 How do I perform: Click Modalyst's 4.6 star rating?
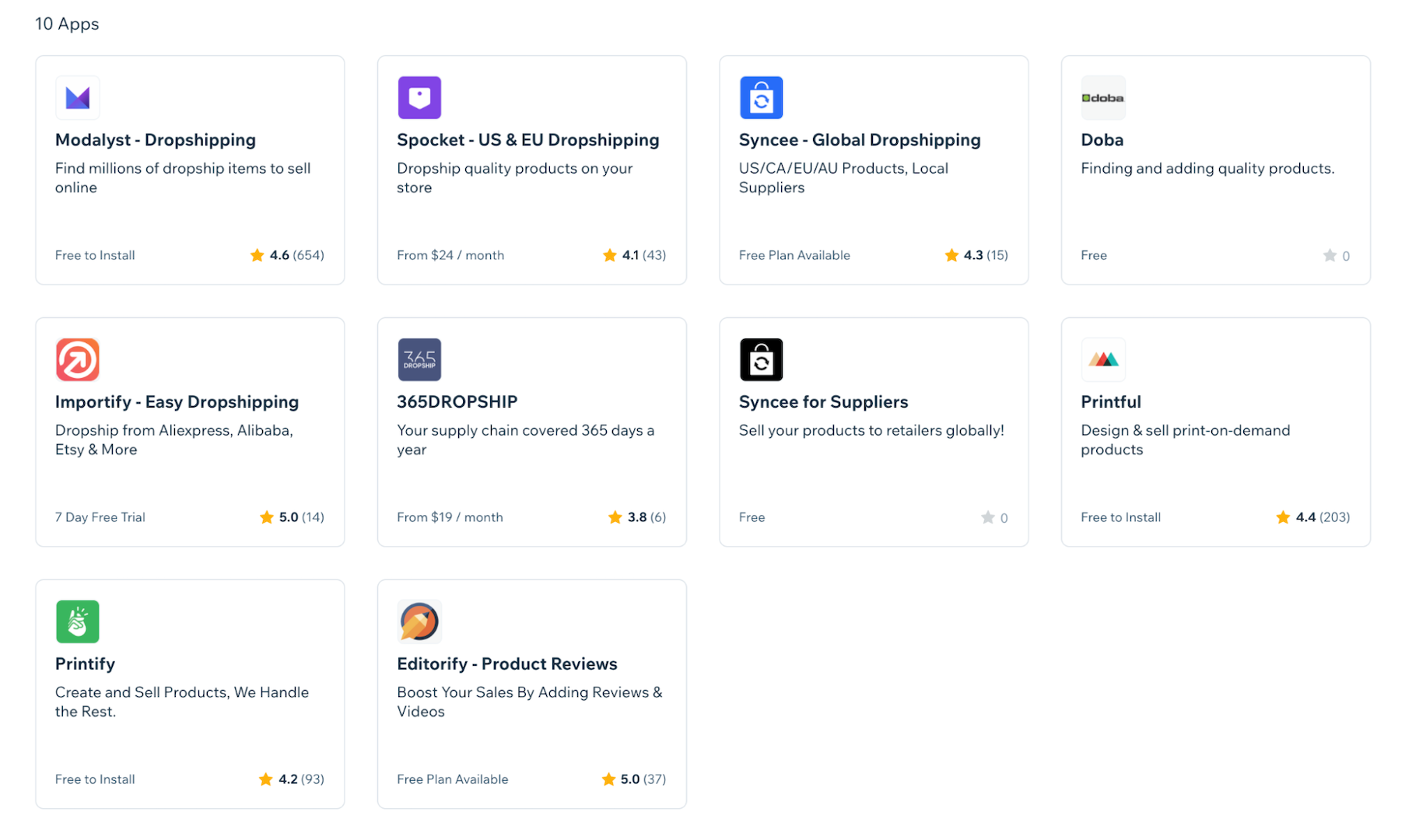coord(286,254)
